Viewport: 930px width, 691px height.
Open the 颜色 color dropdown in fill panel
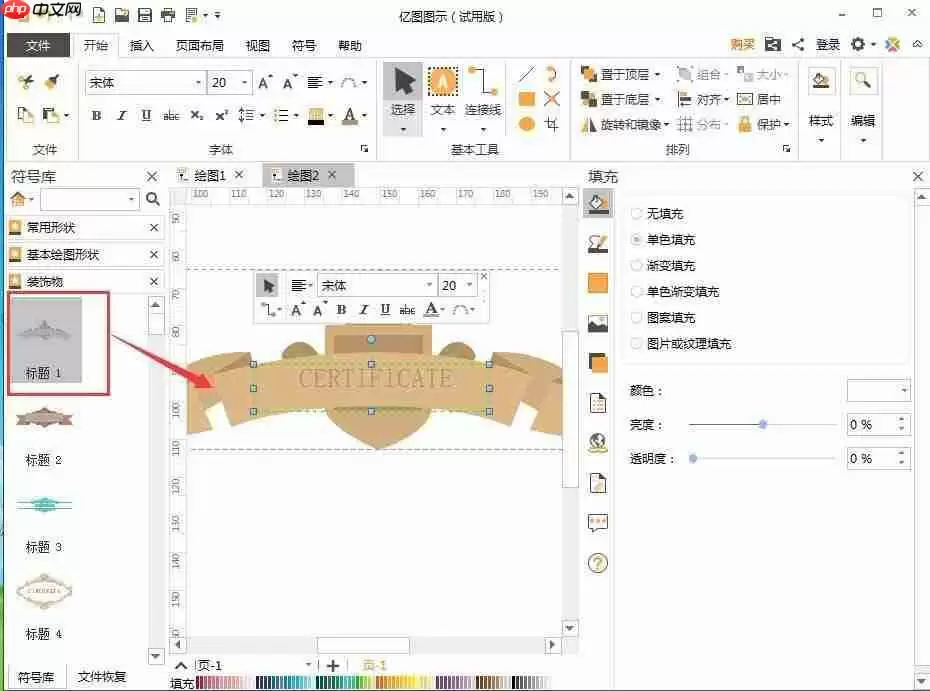[x=878, y=390]
